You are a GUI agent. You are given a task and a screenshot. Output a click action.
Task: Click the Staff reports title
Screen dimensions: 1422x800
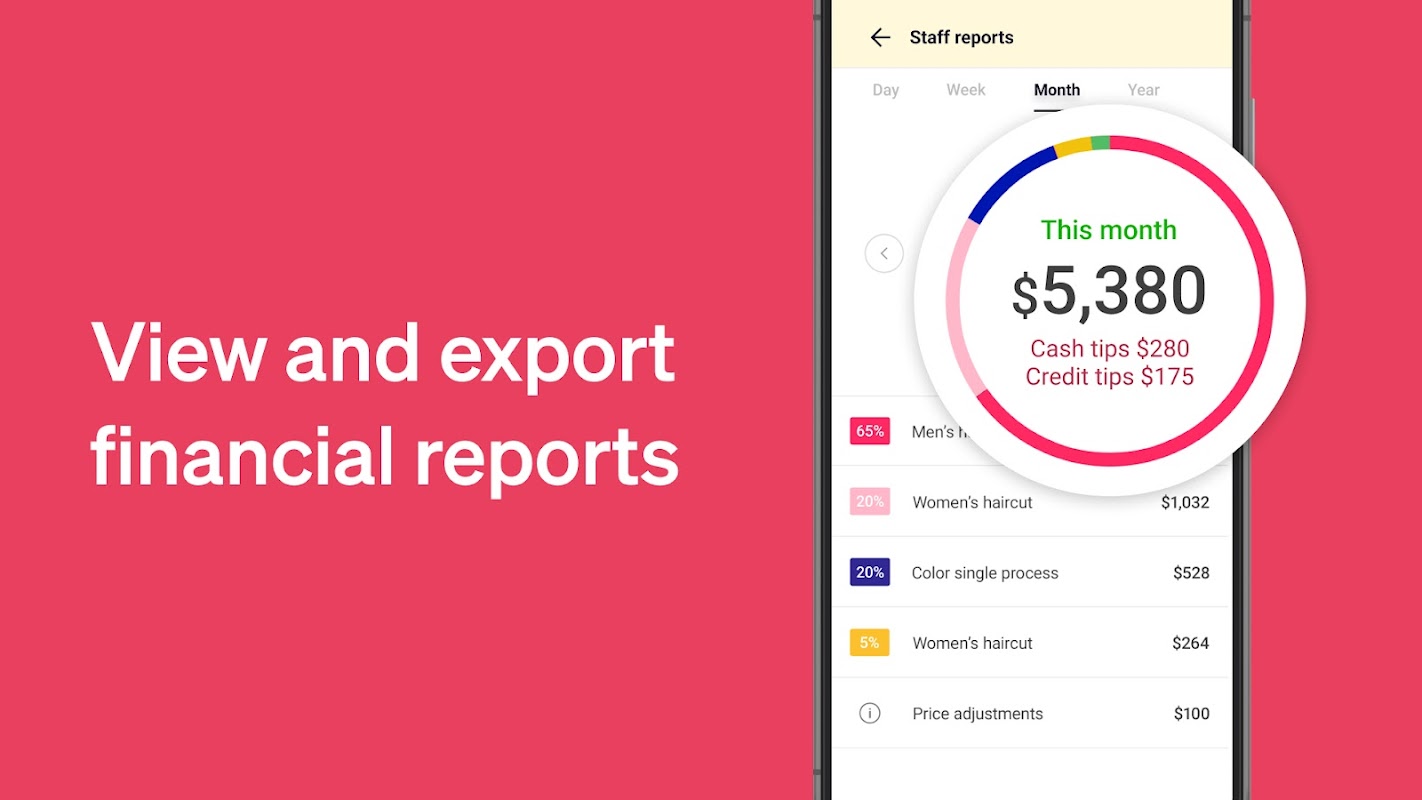pyautogui.click(x=961, y=38)
